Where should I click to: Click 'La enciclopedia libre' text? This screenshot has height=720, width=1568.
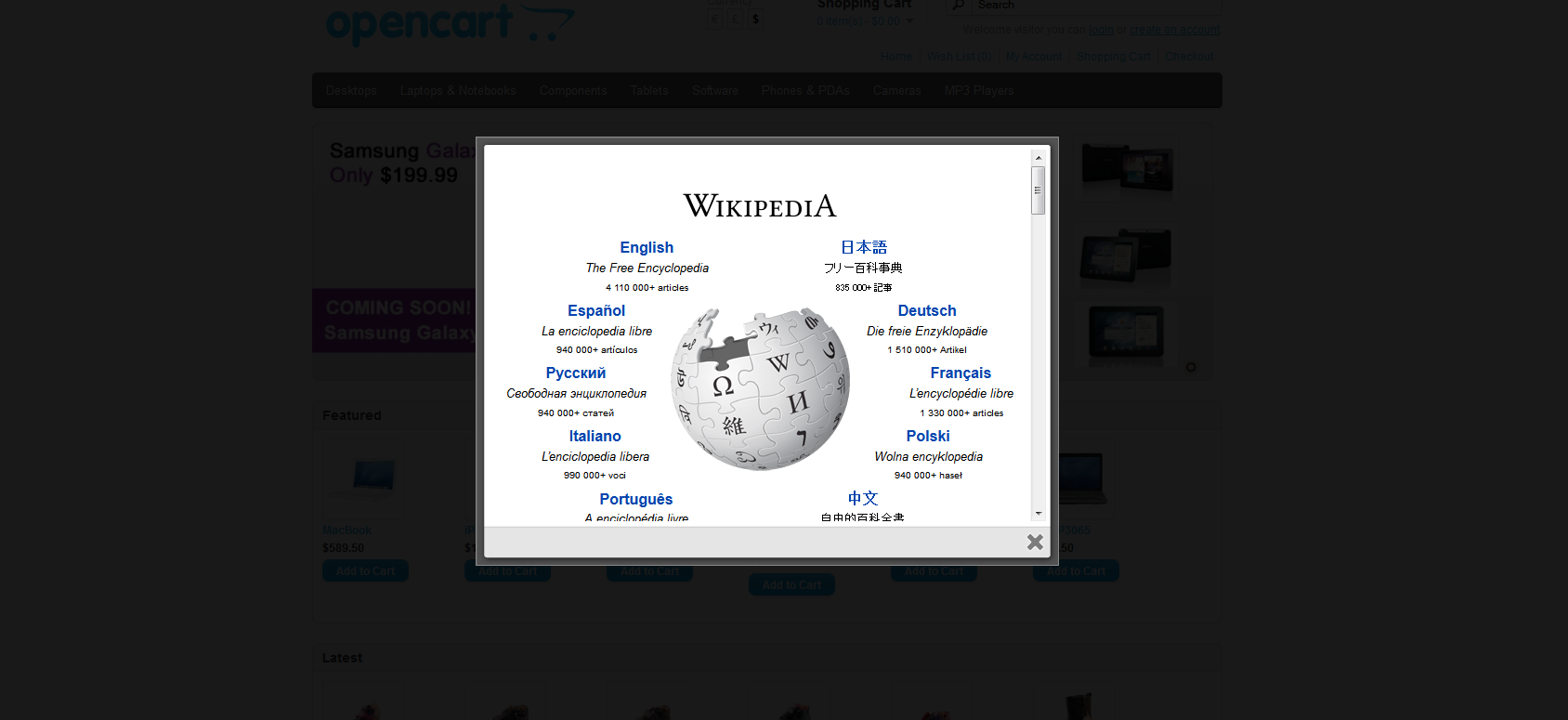click(596, 331)
